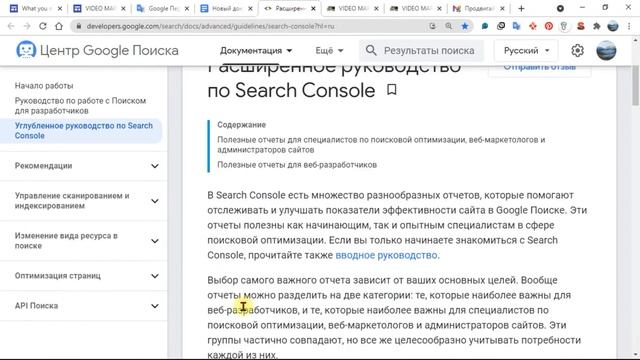This screenshot has height=360, width=640.
Task: Expand the Рекомендации sidebar section
Action: tap(84, 166)
